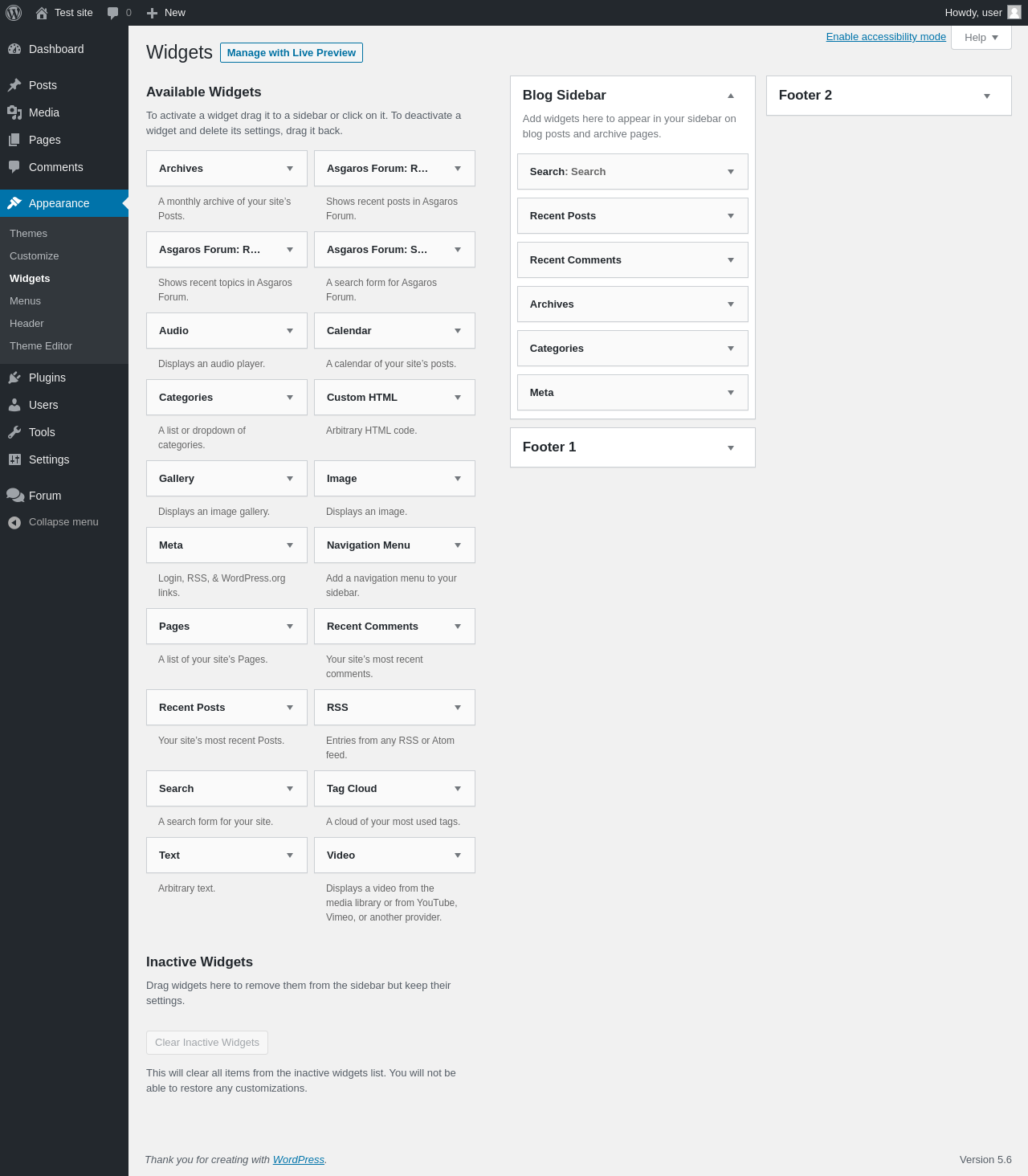Click the Test site link in admin bar
Image resolution: width=1028 pixels, height=1176 pixels.
pos(64,13)
